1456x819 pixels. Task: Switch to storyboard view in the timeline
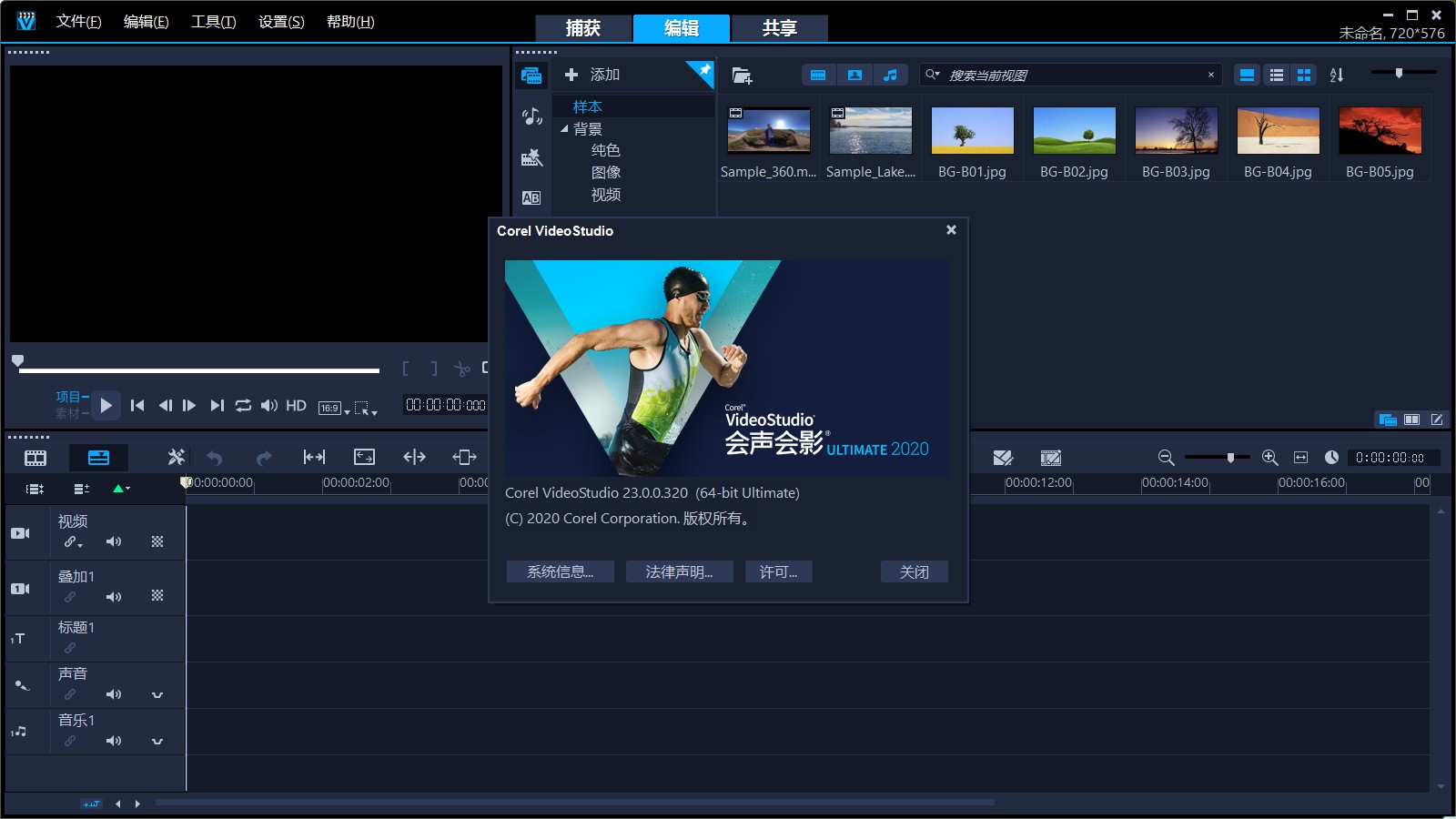[x=35, y=458]
